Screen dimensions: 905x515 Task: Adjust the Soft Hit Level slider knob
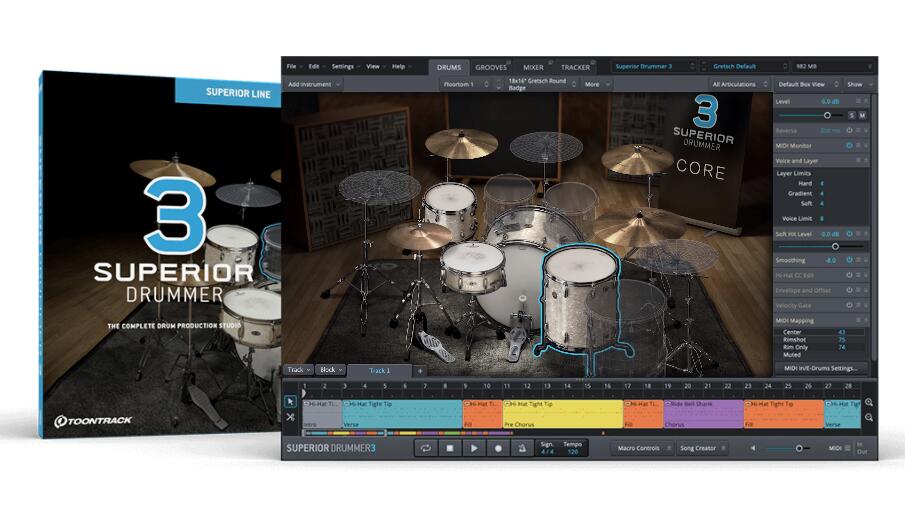coord(835,247)
